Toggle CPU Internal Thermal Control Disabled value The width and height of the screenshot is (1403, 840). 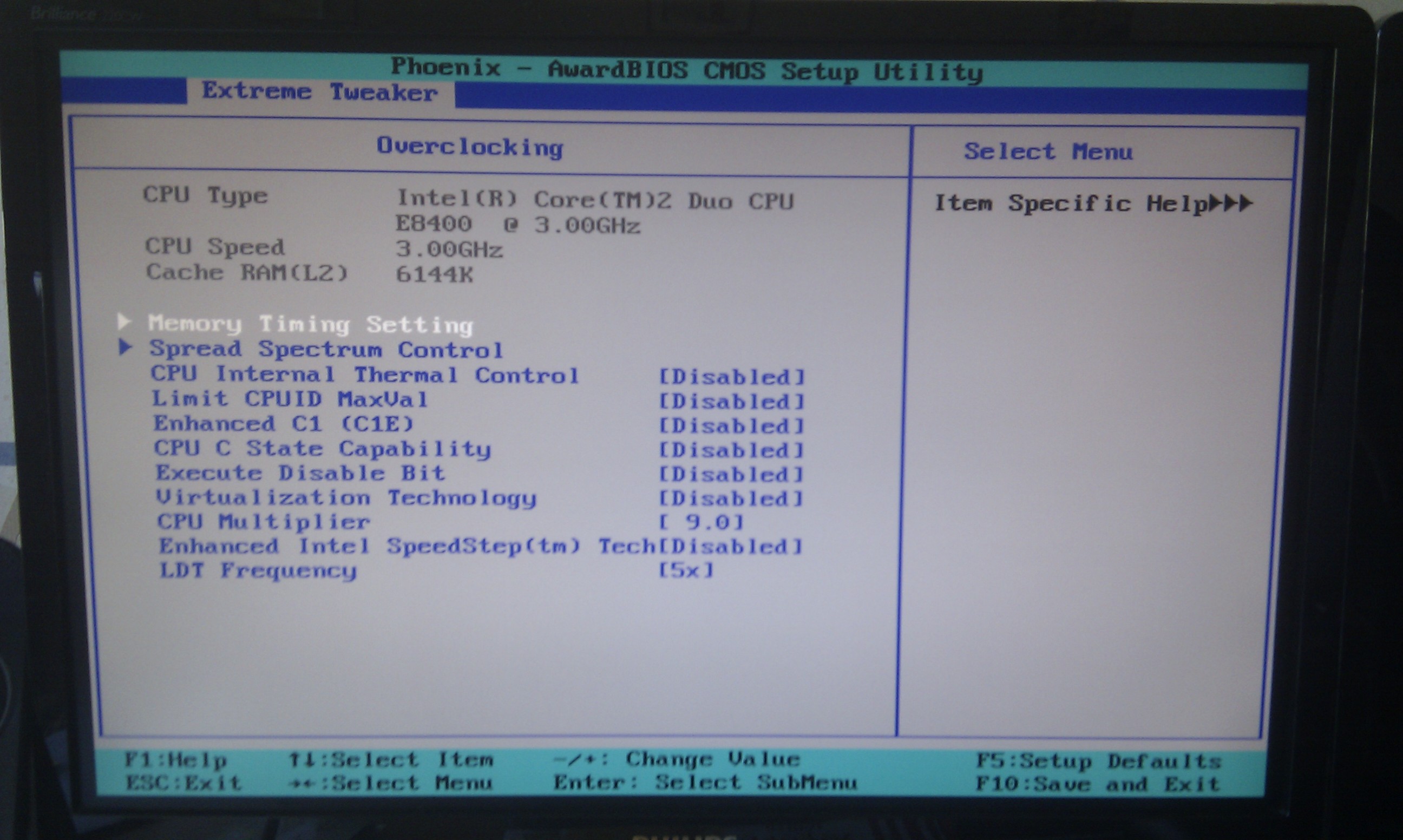731,377
